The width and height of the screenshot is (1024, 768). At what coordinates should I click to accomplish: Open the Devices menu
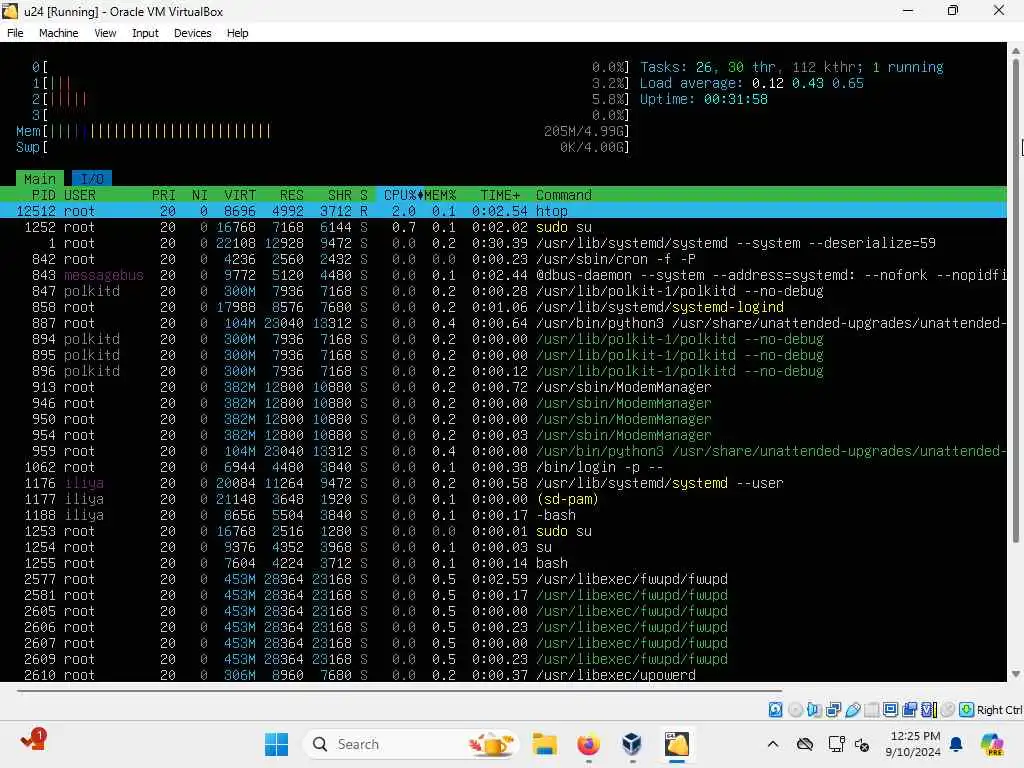point(193,33)
